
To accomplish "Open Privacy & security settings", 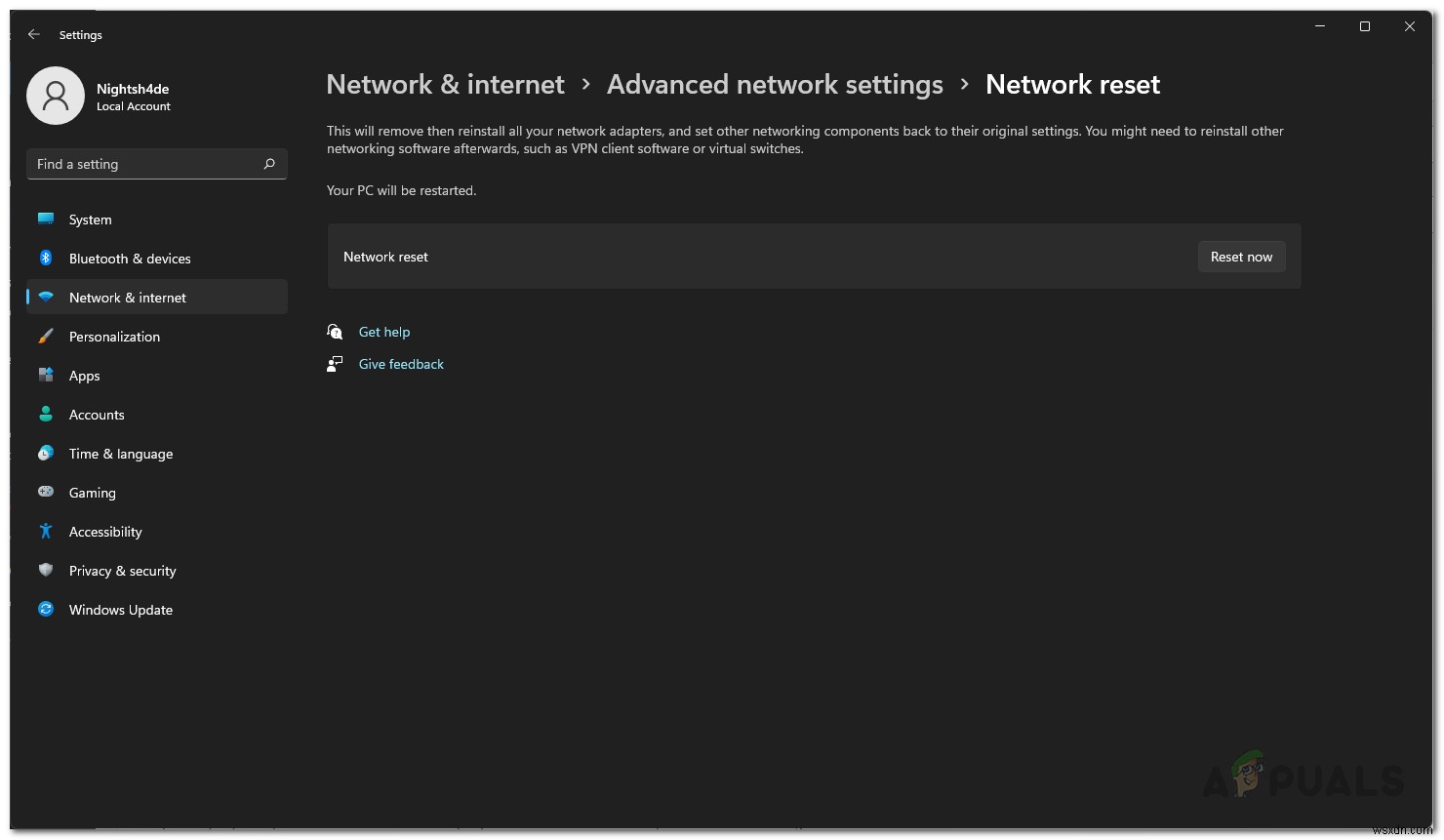I will [x=46, y=570].
